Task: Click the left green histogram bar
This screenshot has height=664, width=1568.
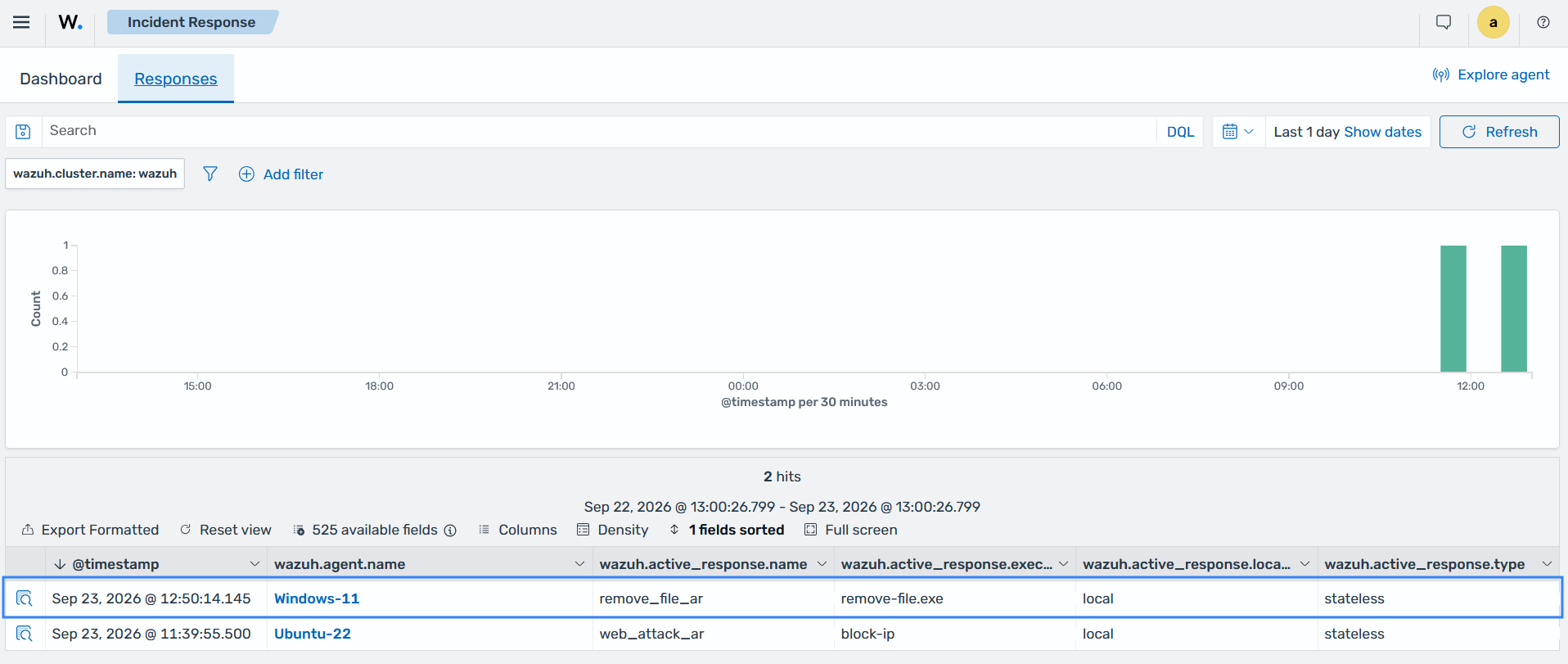Action: pyautogui.click(x=1453, y=309)
